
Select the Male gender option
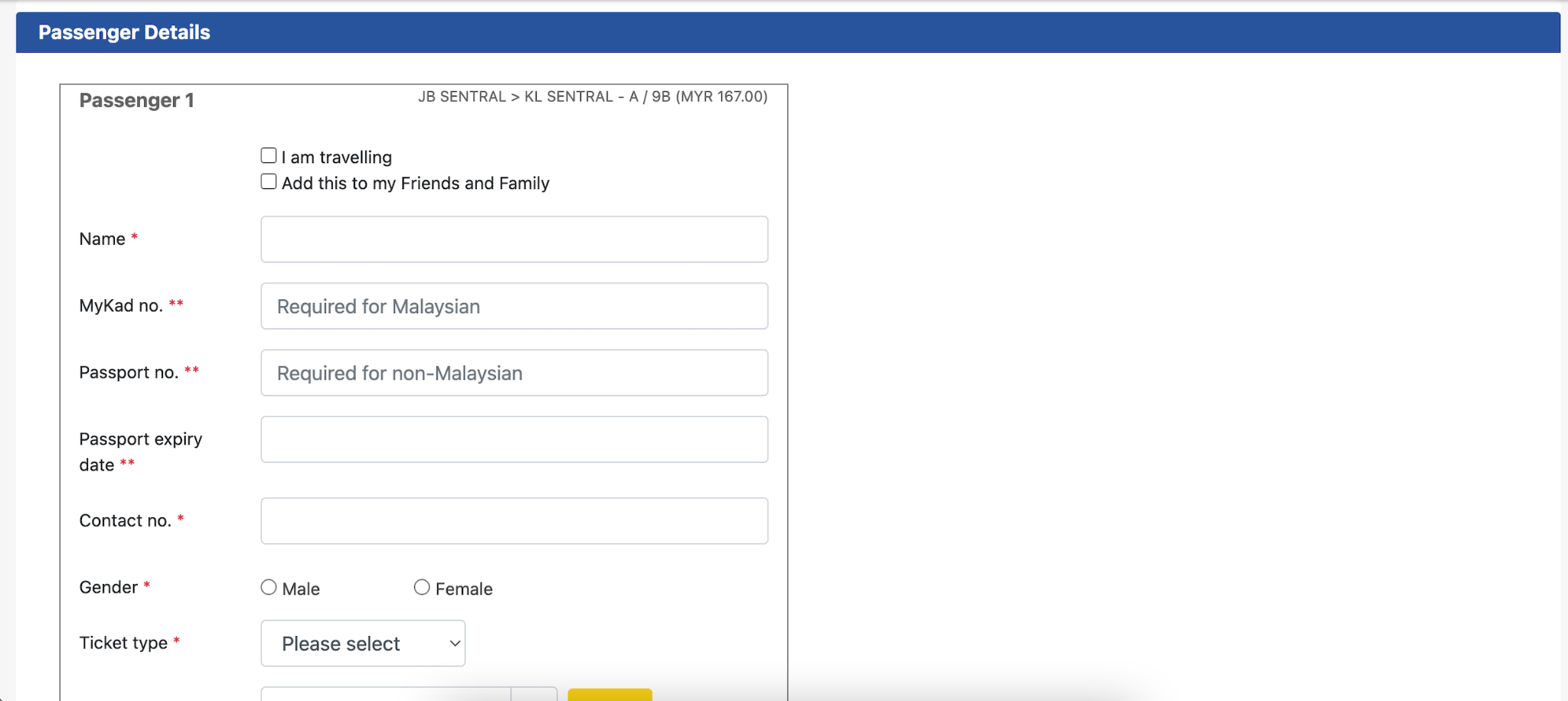pyautogui.click(x=269, y=588)
